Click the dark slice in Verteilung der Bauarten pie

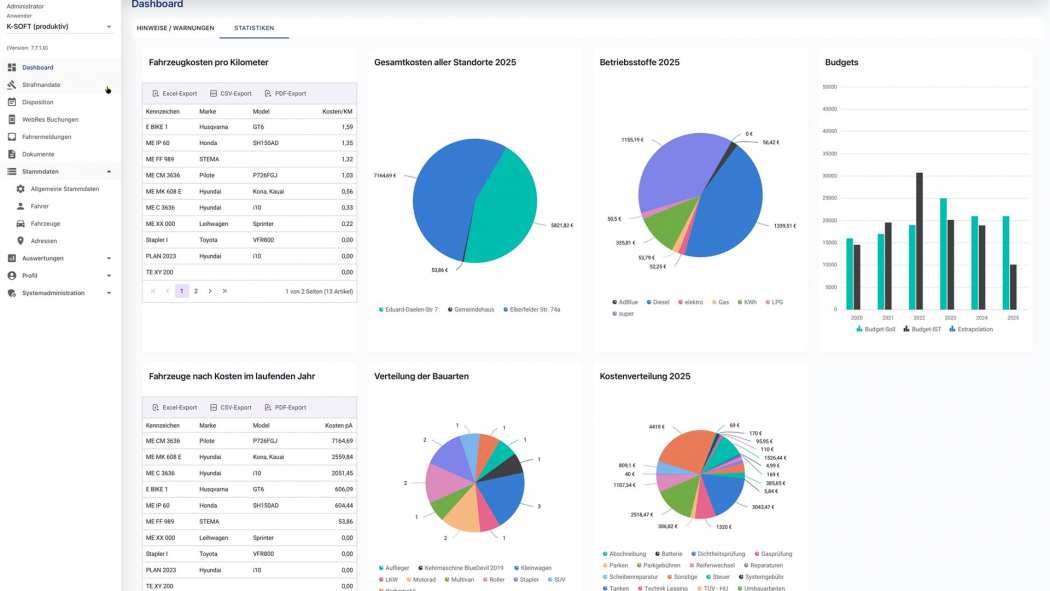point(510,467)
